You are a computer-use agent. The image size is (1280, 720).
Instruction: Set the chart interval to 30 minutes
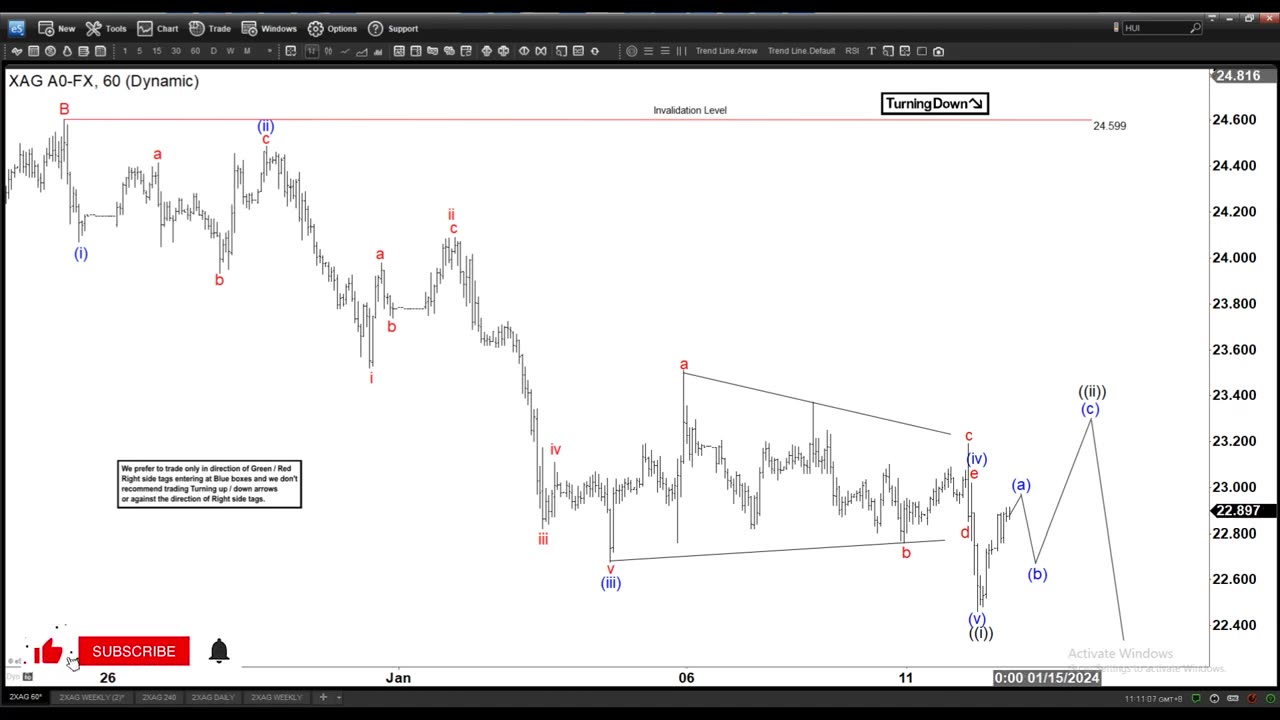point(176,51)
